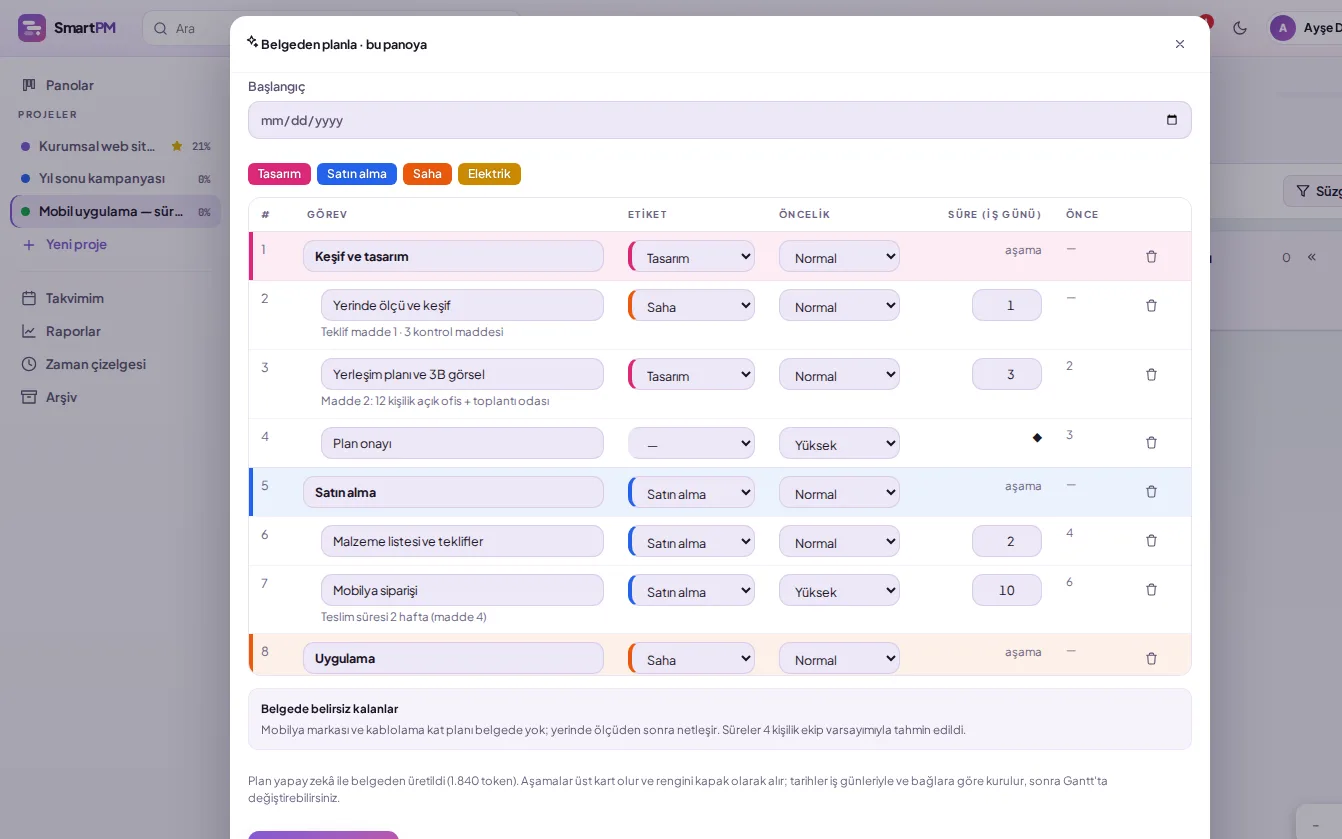Create a new project with Yeni proje
Screen dimensions: 1342x839
(x=65, y=244)
